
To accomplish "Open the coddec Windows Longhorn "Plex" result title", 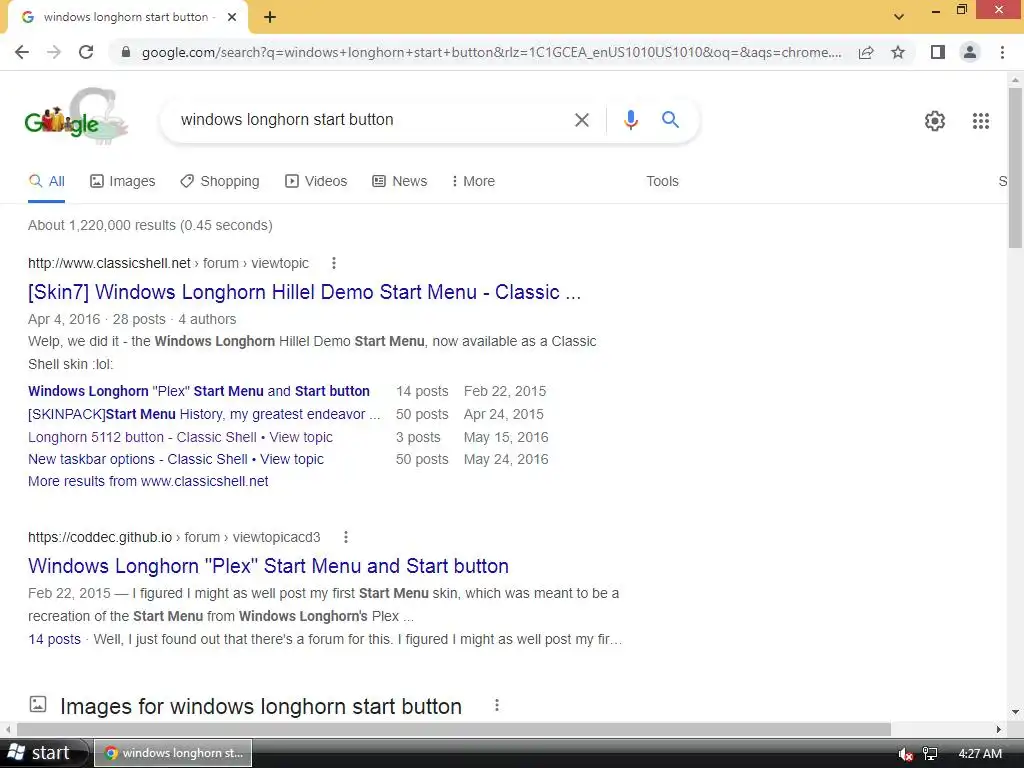I will coord(268,566).
